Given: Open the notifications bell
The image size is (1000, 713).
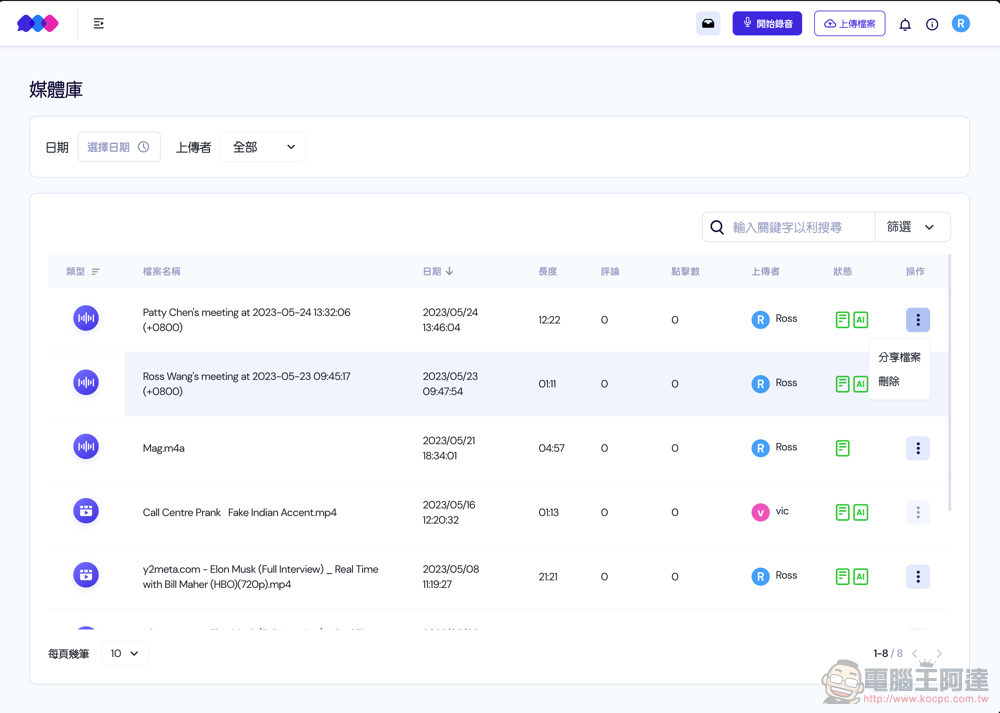Looking at the screenshot, I should (905, 24).
